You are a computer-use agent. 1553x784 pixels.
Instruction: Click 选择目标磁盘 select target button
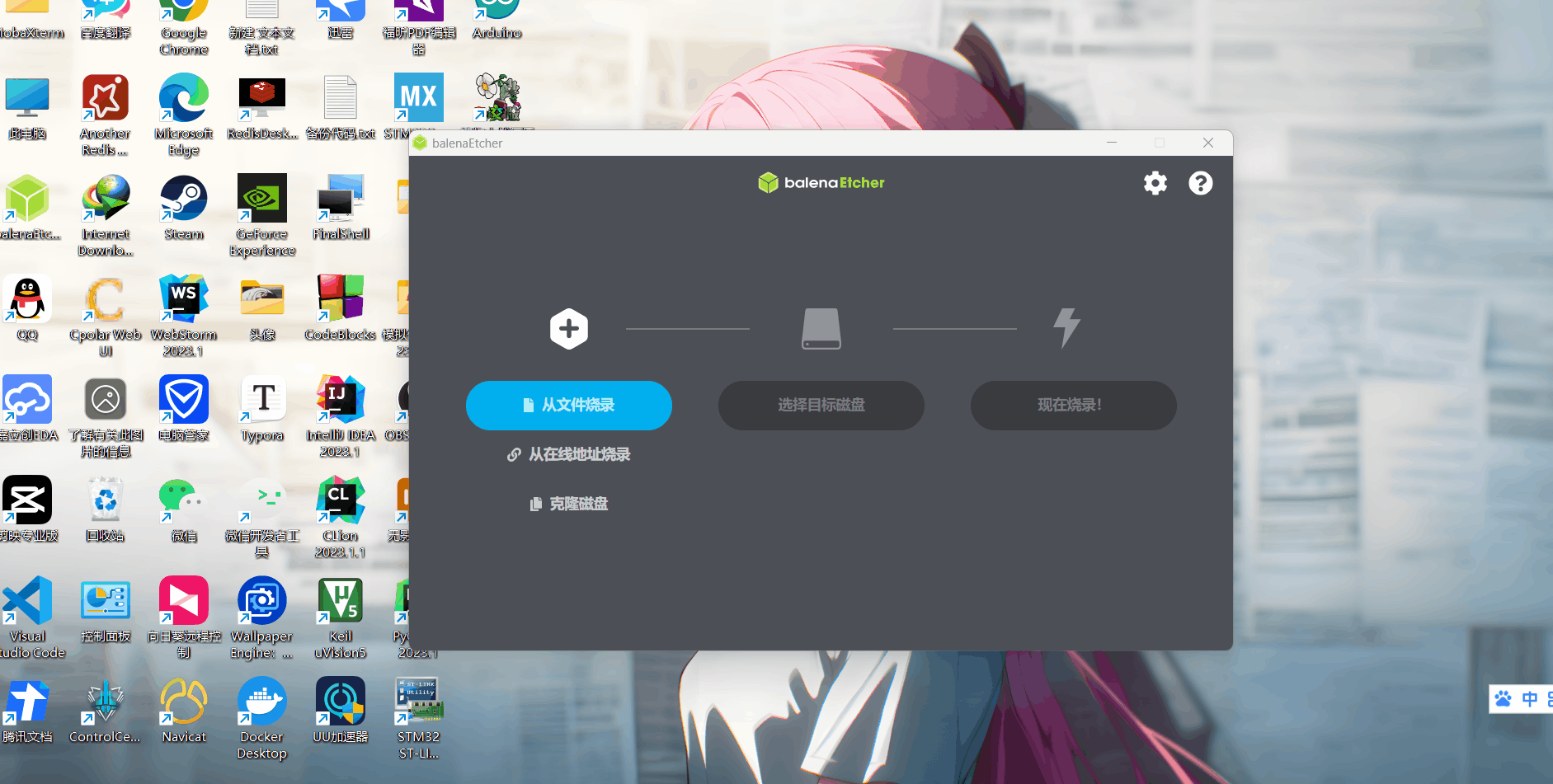pos(821,406)
